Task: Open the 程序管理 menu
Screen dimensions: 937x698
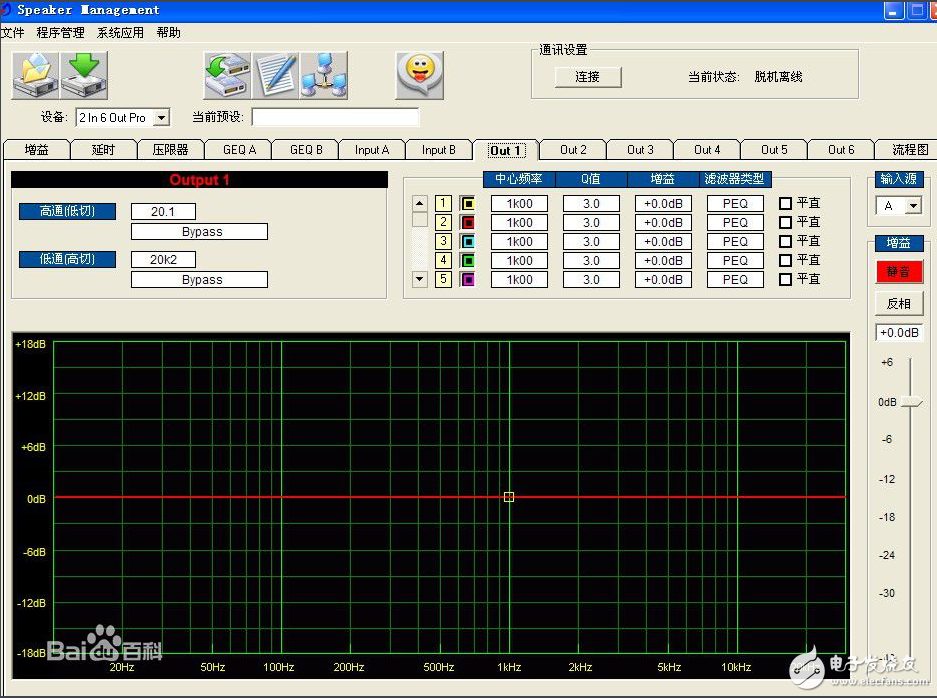Action: pos(60,32)
